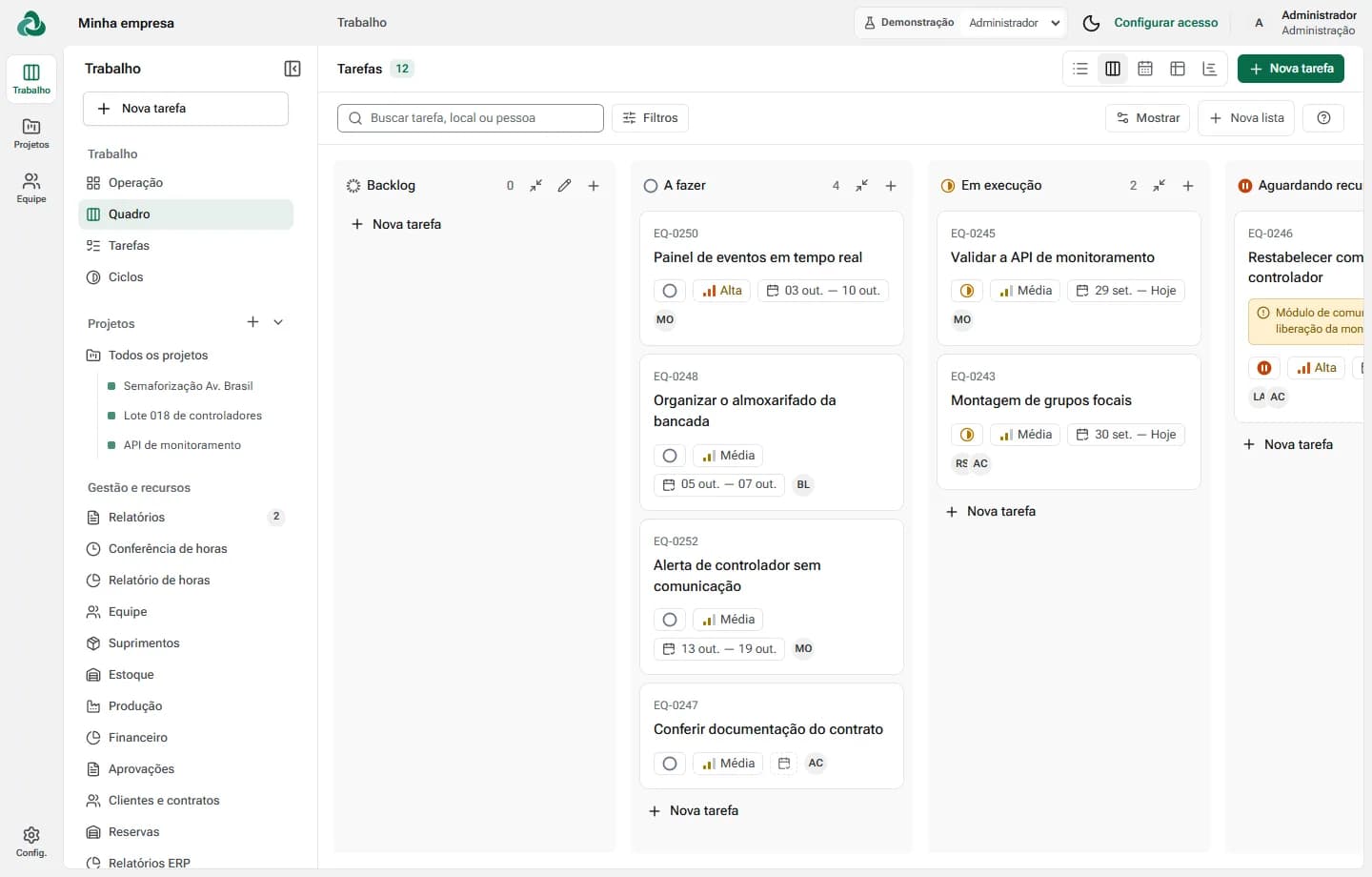Image resolution: width=1372 pixels, height=877 pixels.
Task: Open Relatórios in Gestão e recursos
Action: [x=186, y=518]
